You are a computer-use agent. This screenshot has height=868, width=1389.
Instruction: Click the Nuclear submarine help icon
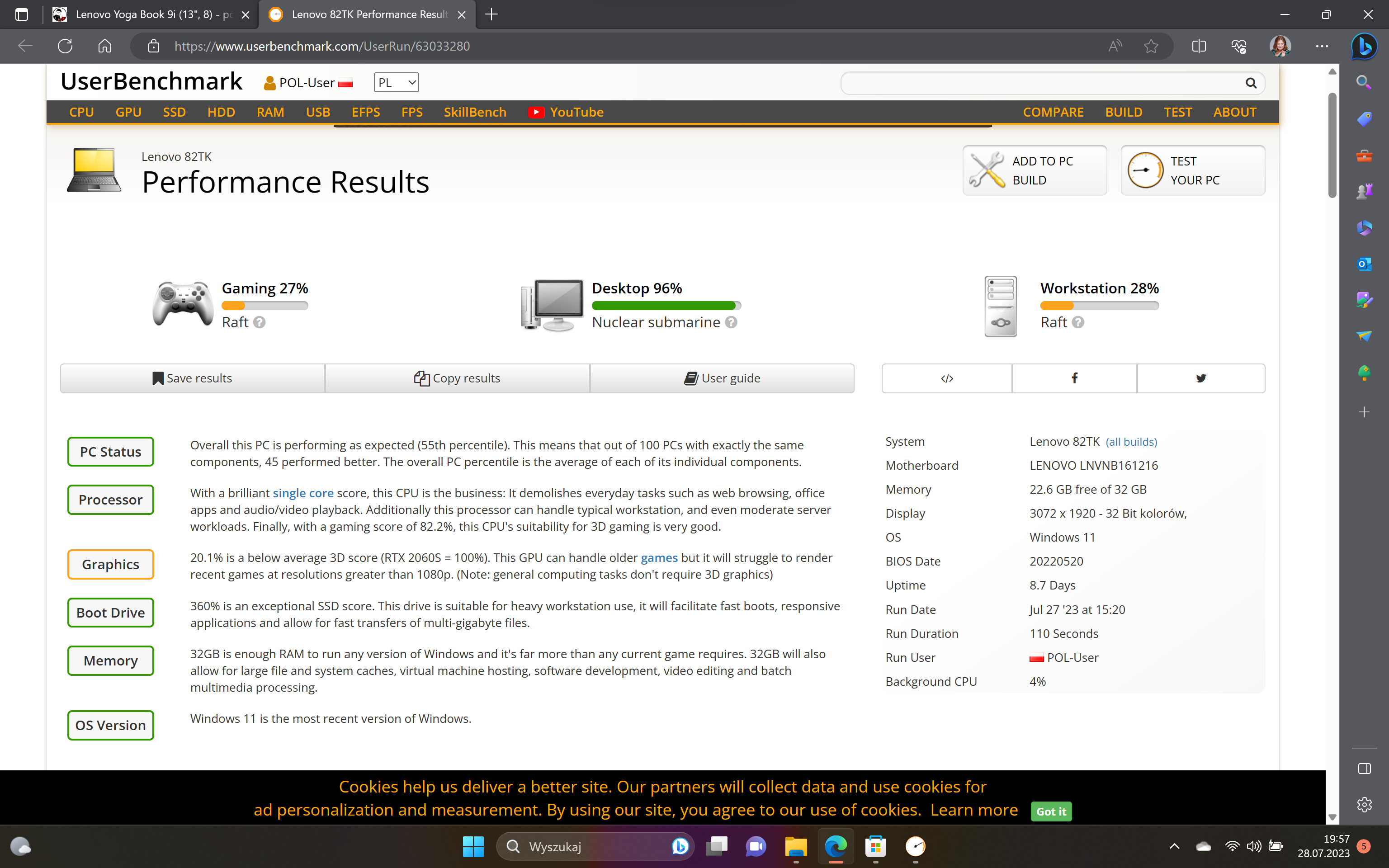[731, 323]
